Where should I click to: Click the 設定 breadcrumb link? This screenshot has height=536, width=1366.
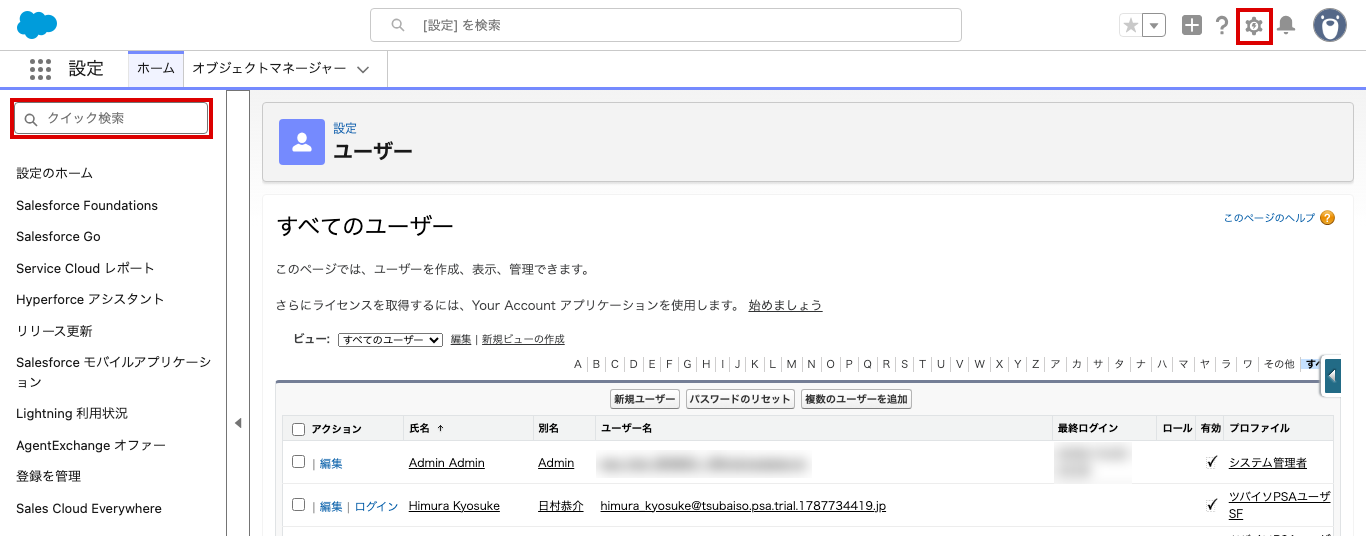point(345,128)
